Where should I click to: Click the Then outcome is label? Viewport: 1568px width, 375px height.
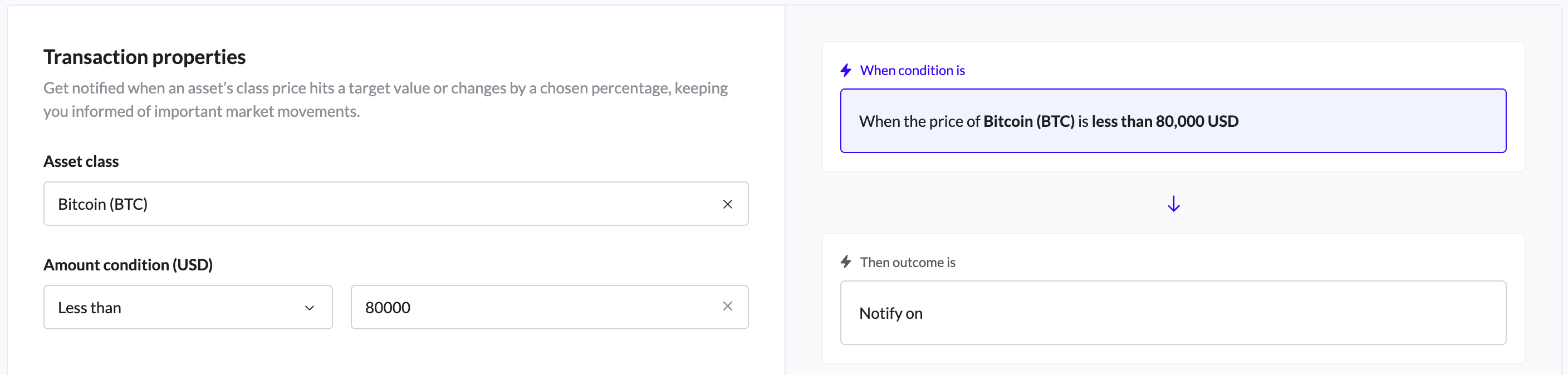[x=907, y=263]
